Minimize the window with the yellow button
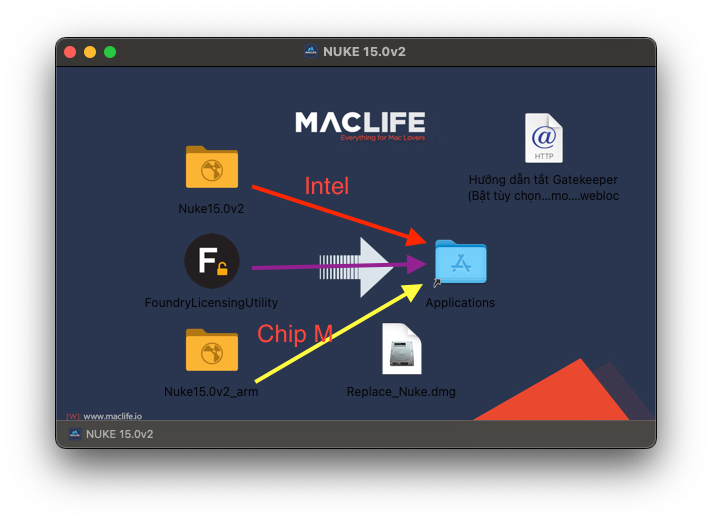The height and width of the screenshot is (522, 712). (x=90, y=52)
